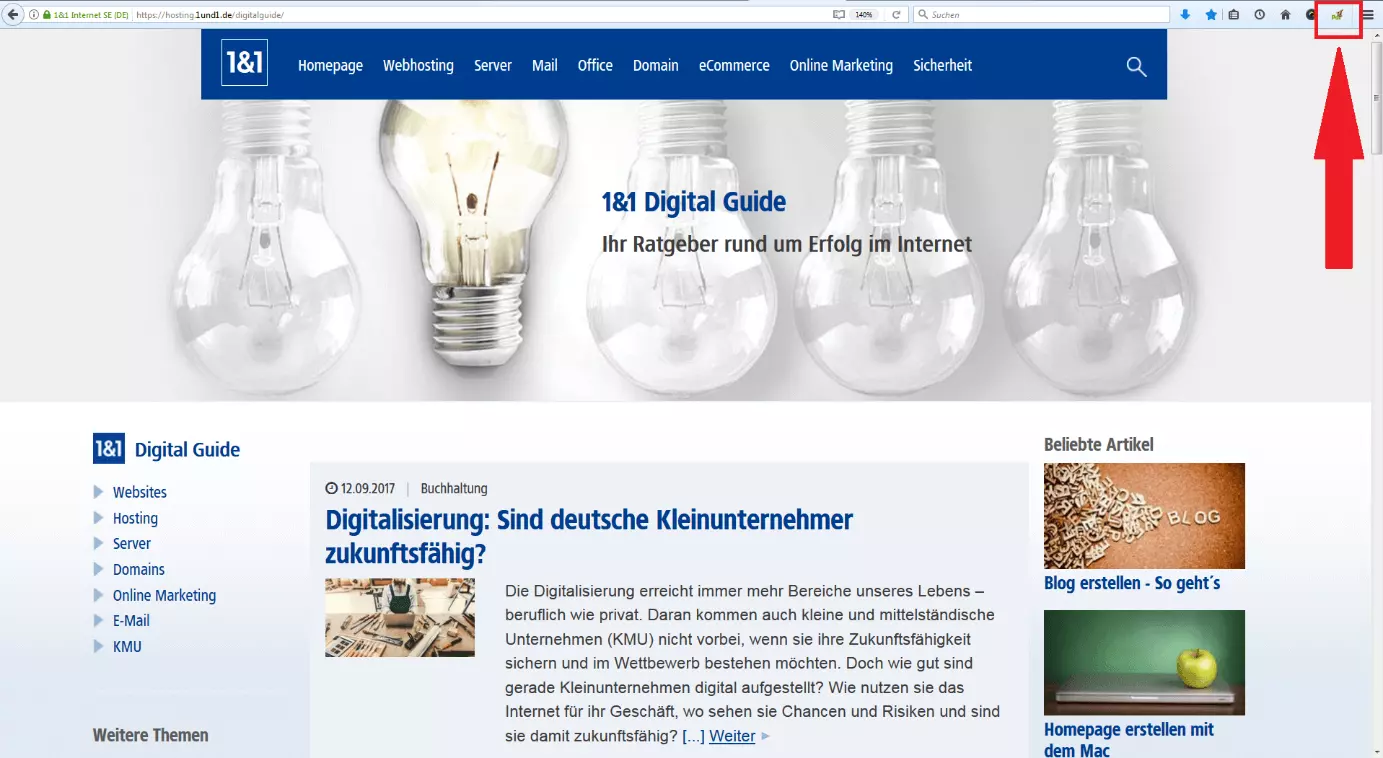Open the Sicherheit navigation item
The height and width of the screenshot is (758, 1383).
coord(942,65)
